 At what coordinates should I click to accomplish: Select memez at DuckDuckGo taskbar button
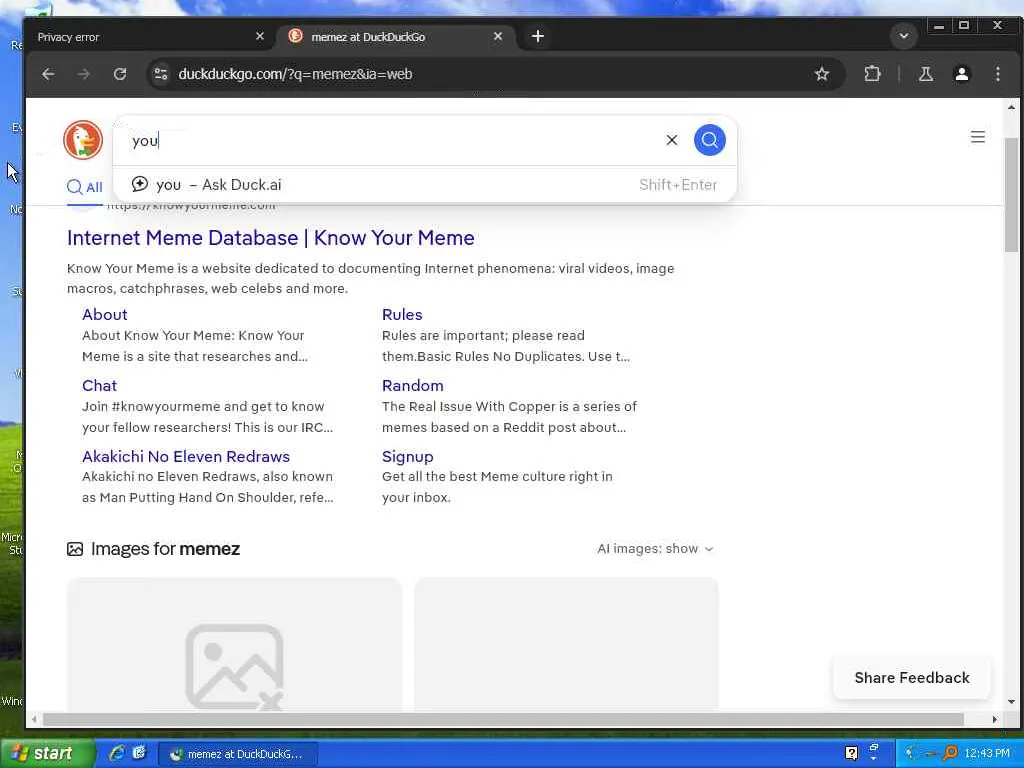(238, 754)
